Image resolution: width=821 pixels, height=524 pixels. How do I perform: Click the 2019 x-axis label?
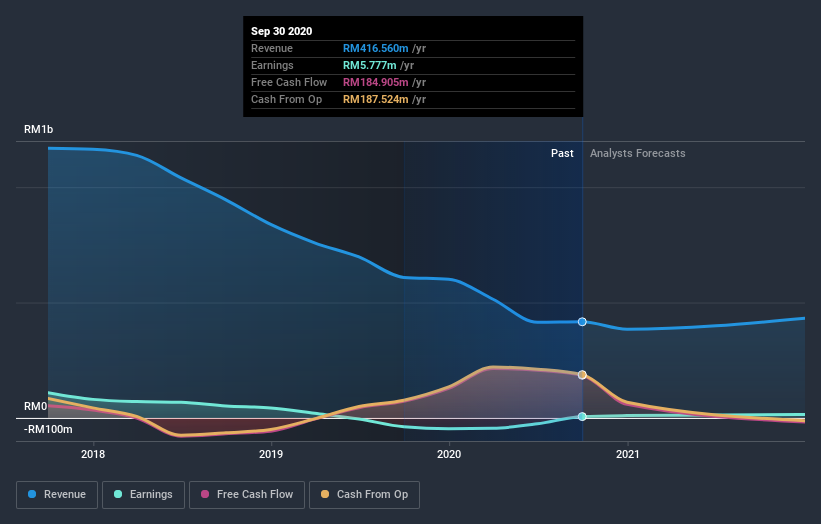tap(271, 454)
